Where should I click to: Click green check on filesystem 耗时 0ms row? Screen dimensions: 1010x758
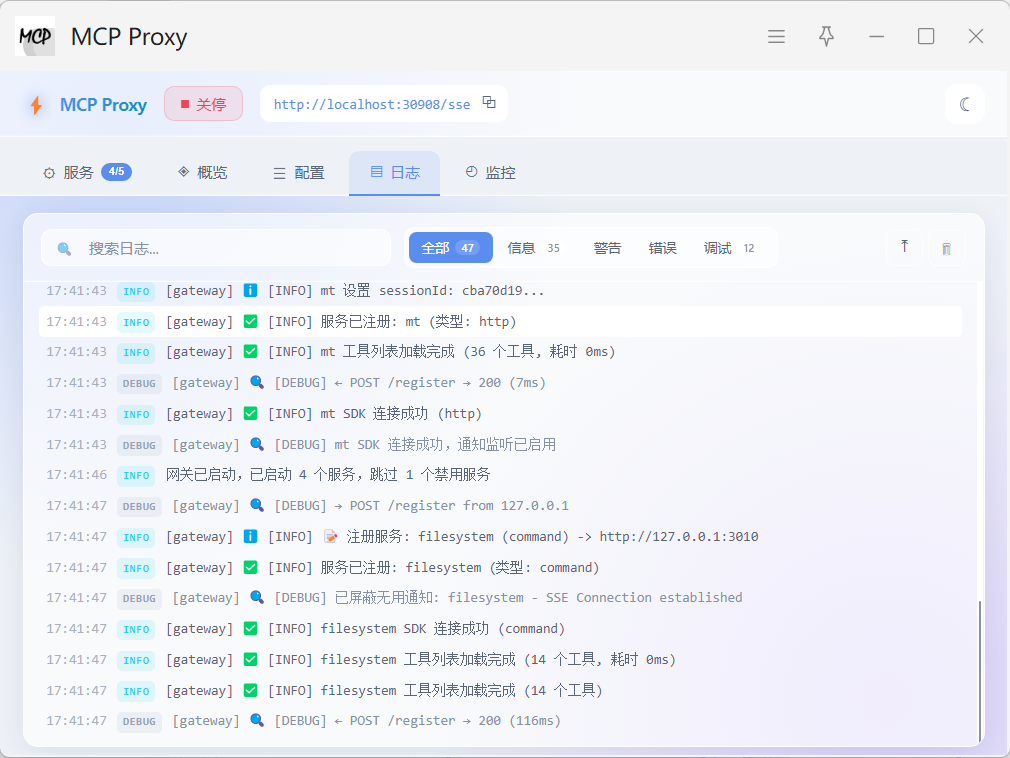[251, 659]
